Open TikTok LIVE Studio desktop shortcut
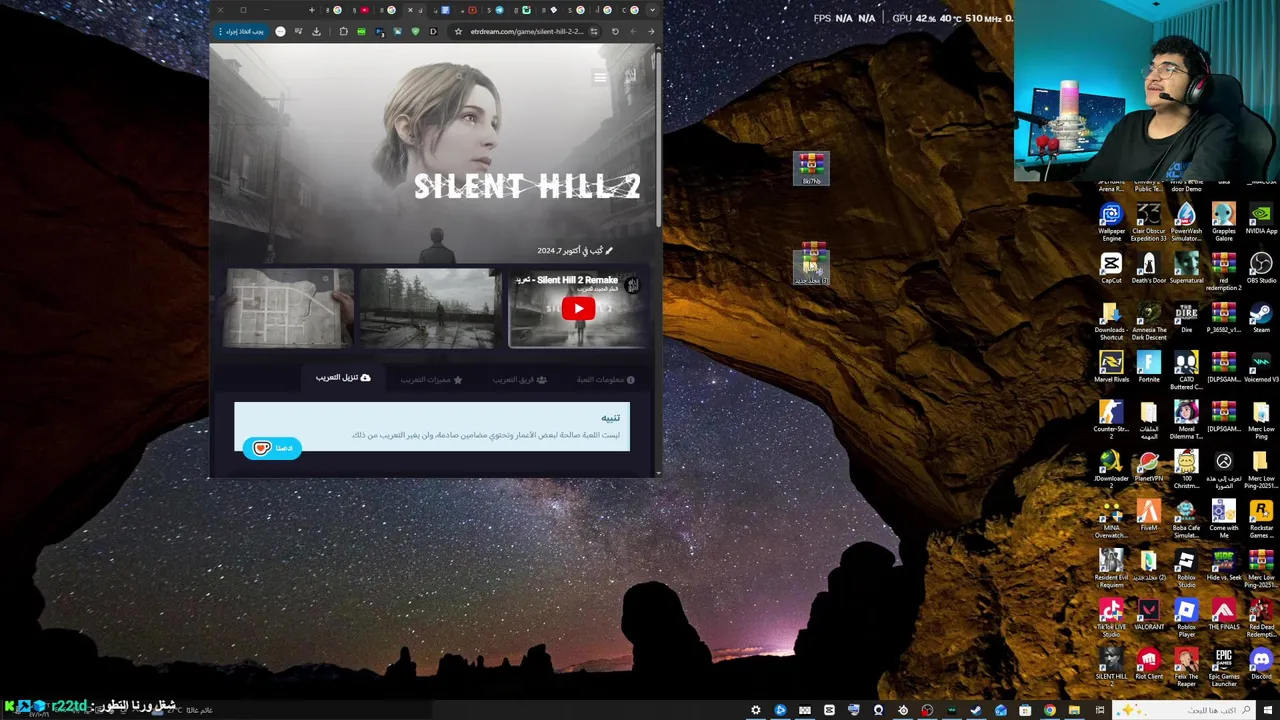The width and height of the screenshot is (1280, 720). [1111, 618]
